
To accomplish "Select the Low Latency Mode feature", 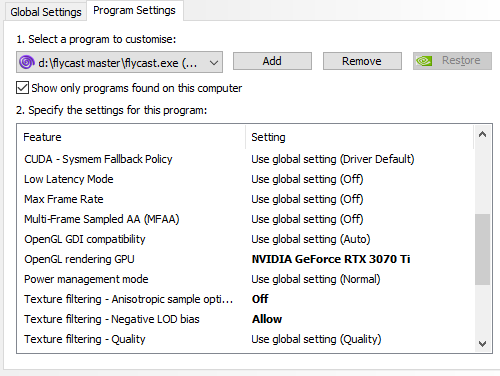I will pyautogui.click(x=69, y=179).
